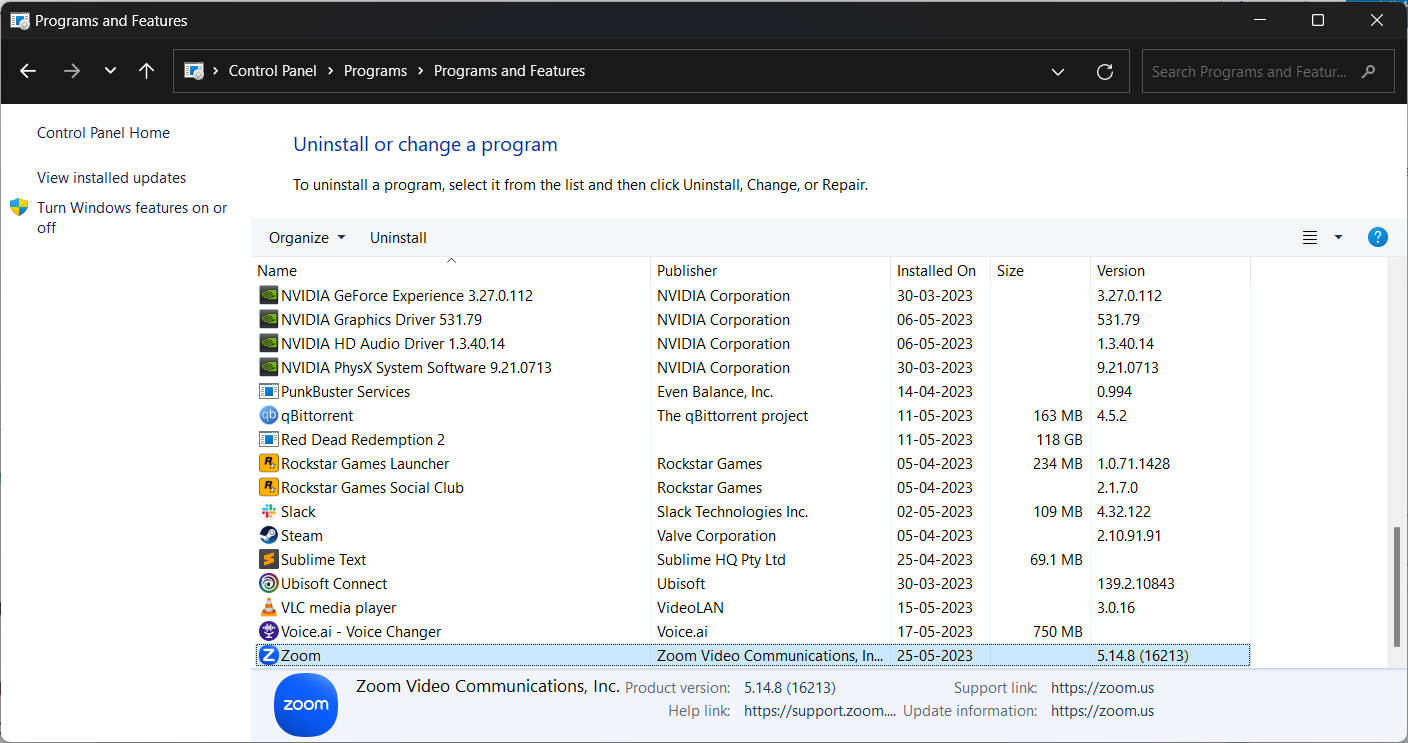Screen dimensions: 1408x743
Task: Click the qBittorrent program icon
Action: [x=268, y=416]
